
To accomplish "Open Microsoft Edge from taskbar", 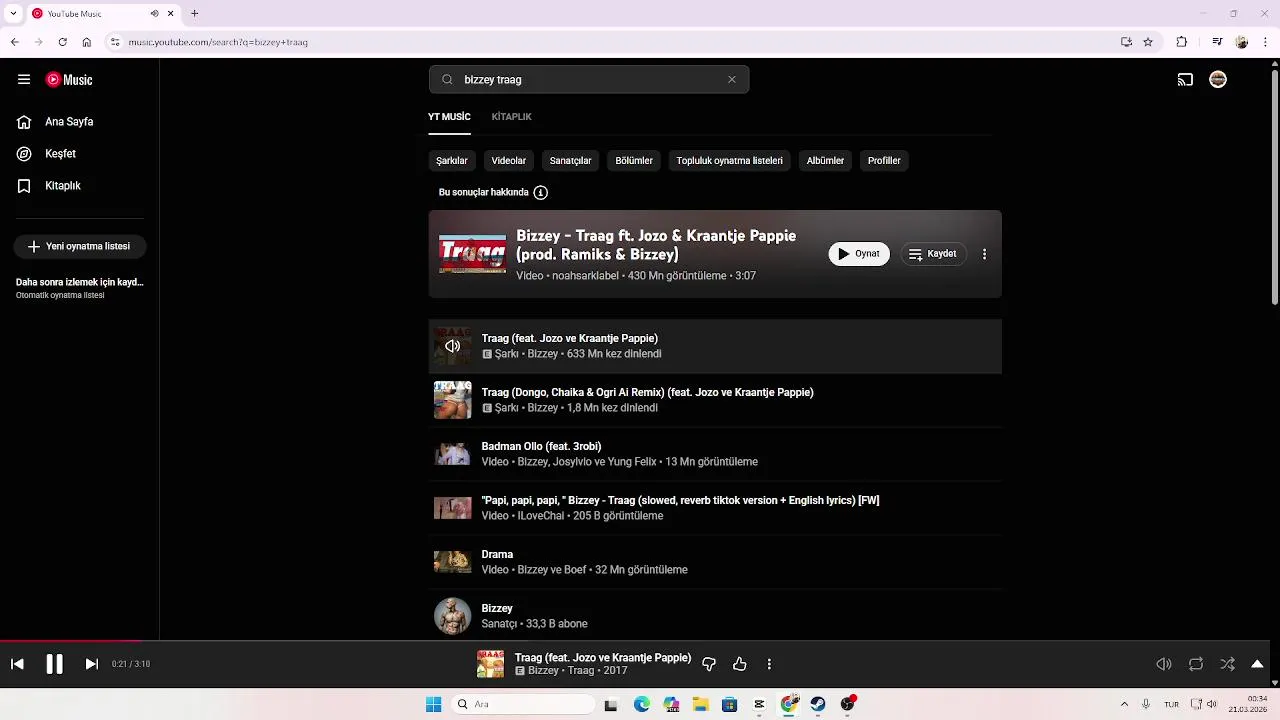I will tap(641, 704).
